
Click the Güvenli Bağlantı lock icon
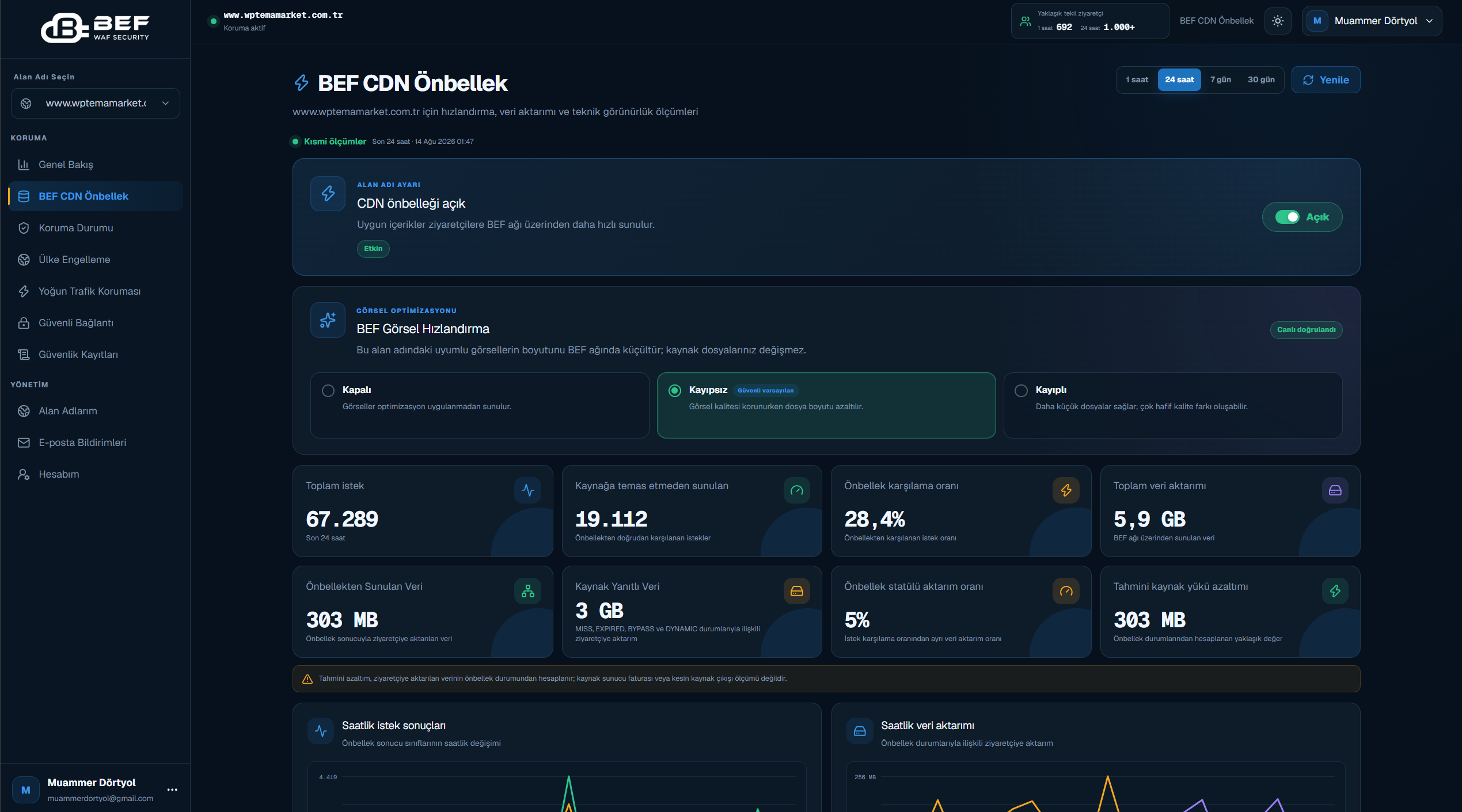click(24, 323)
